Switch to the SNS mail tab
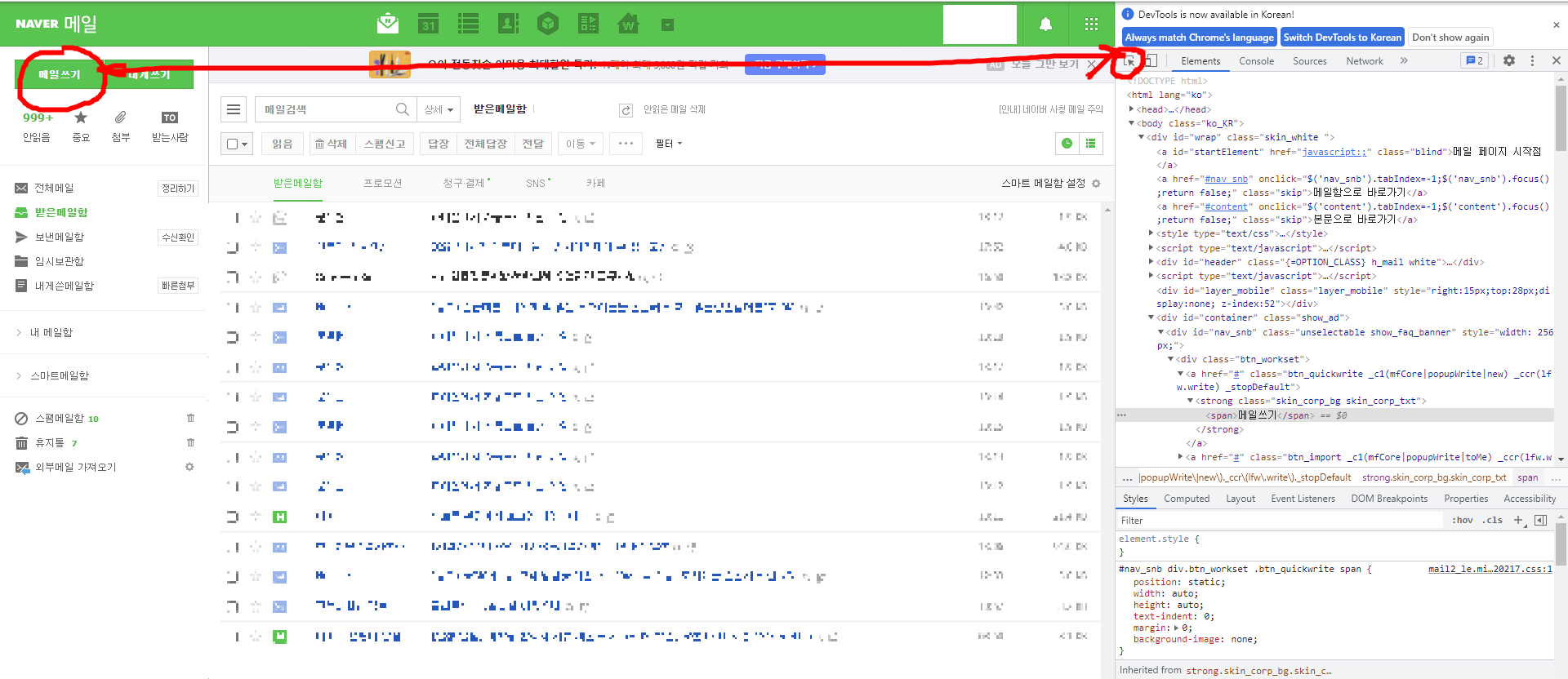Screen dimensions: 1568x679 click(x=537, y=183)
